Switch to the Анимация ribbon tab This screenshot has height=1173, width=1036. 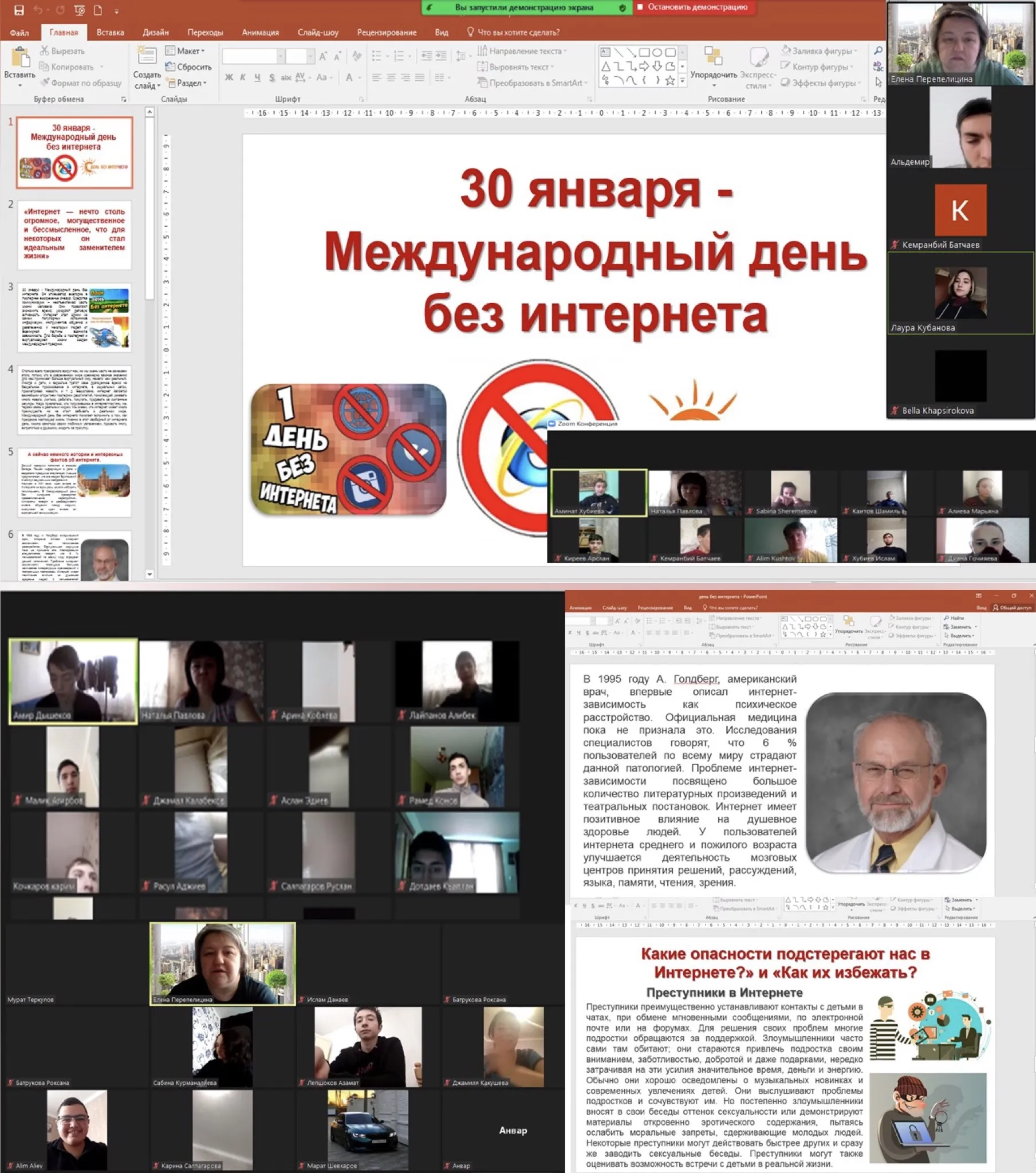(261, 32)
